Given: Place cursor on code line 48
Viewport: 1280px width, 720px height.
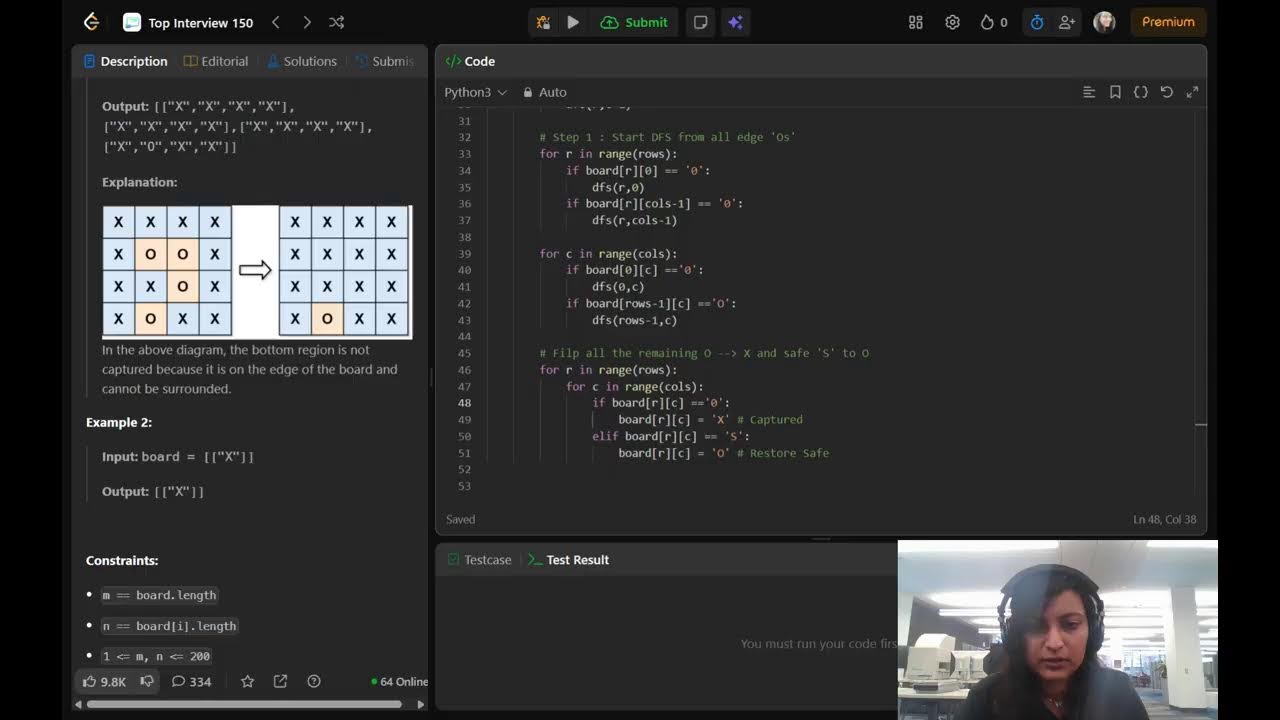Looking at the screenshot, I should 661,403.
